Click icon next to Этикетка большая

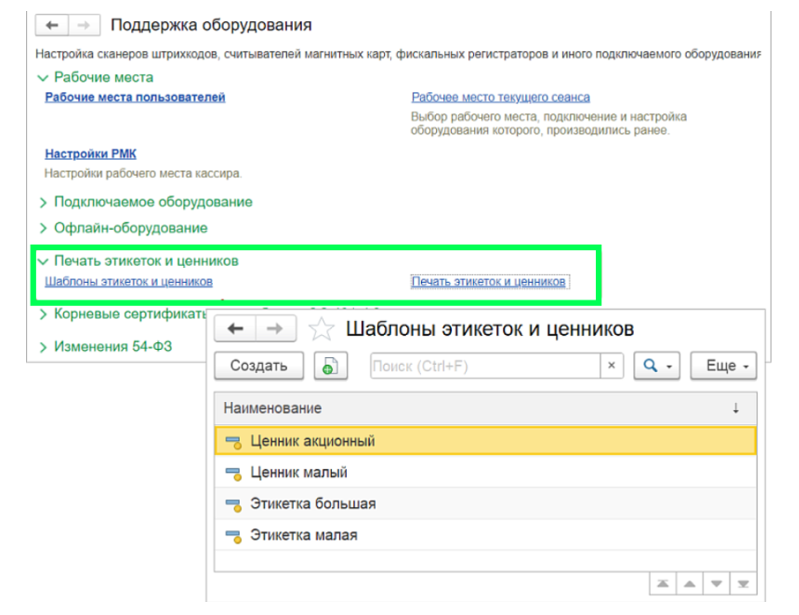(233, 505)
